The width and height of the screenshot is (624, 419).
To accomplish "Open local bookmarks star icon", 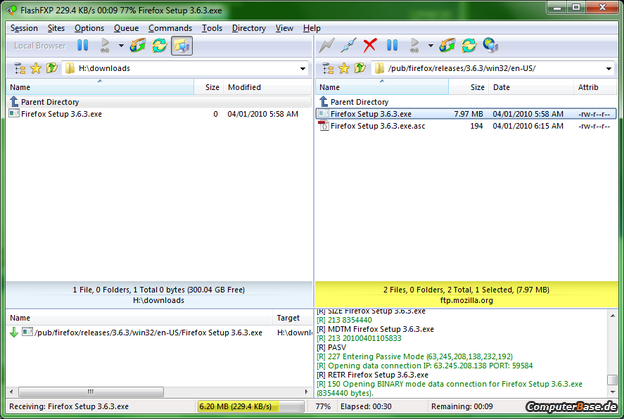I will click(x=36, y=68).
